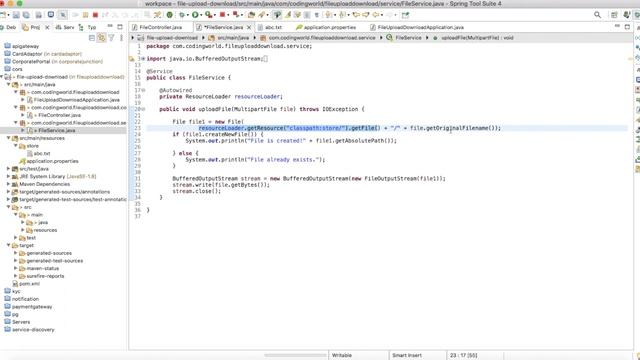The image size is (640, 360).
Task: Click the Back navigation arrow icon
Action: 376,15
